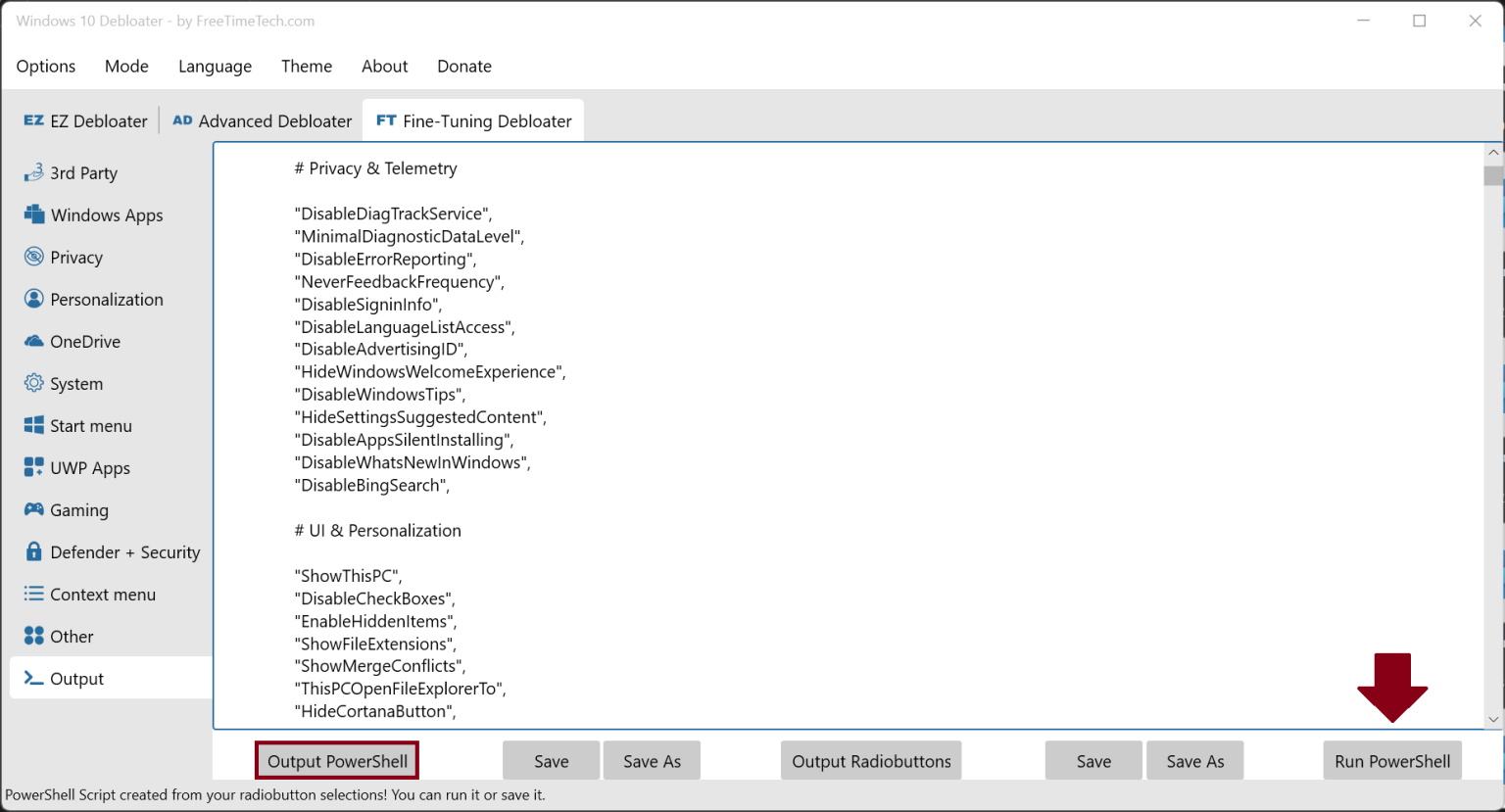The image size is (1505, 812).
Task: Click the 3rd Party sidebar icon
Action: 33,172
